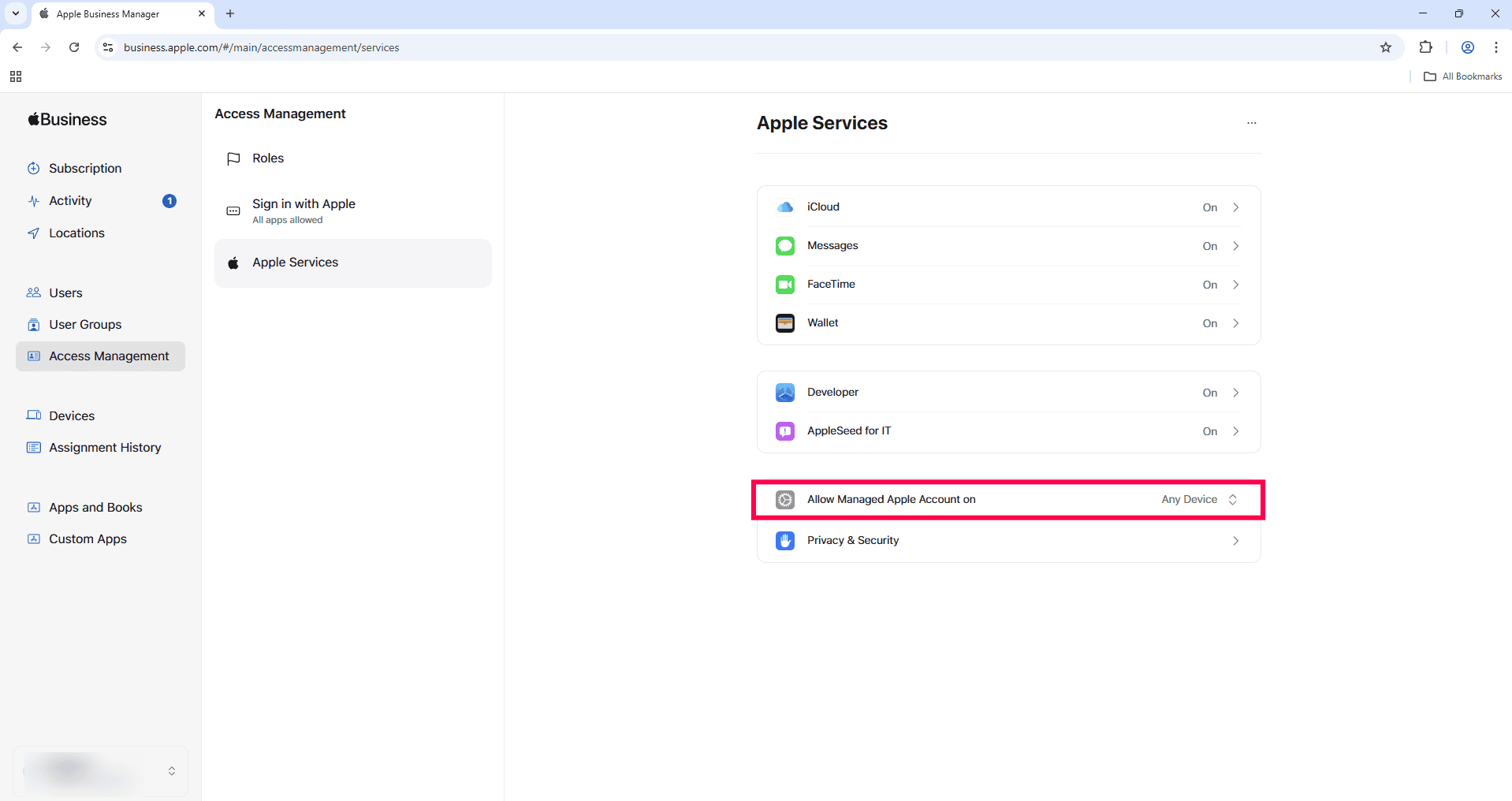Open the Apple Services more options ellipsis
This screenshot has width=1512, height=801.
tap(1252, 123)
